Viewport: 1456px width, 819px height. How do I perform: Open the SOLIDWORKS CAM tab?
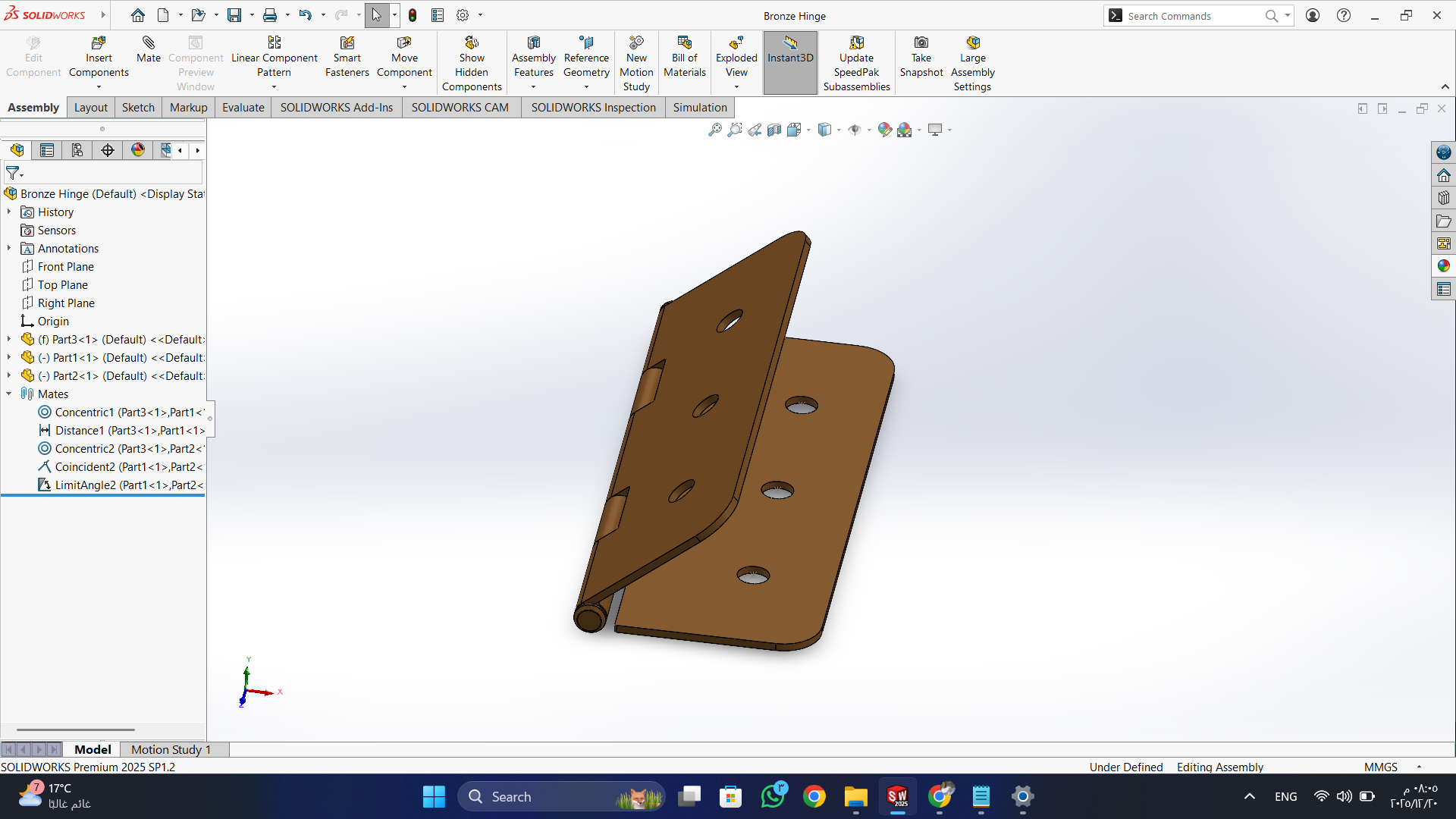(460, 108)
